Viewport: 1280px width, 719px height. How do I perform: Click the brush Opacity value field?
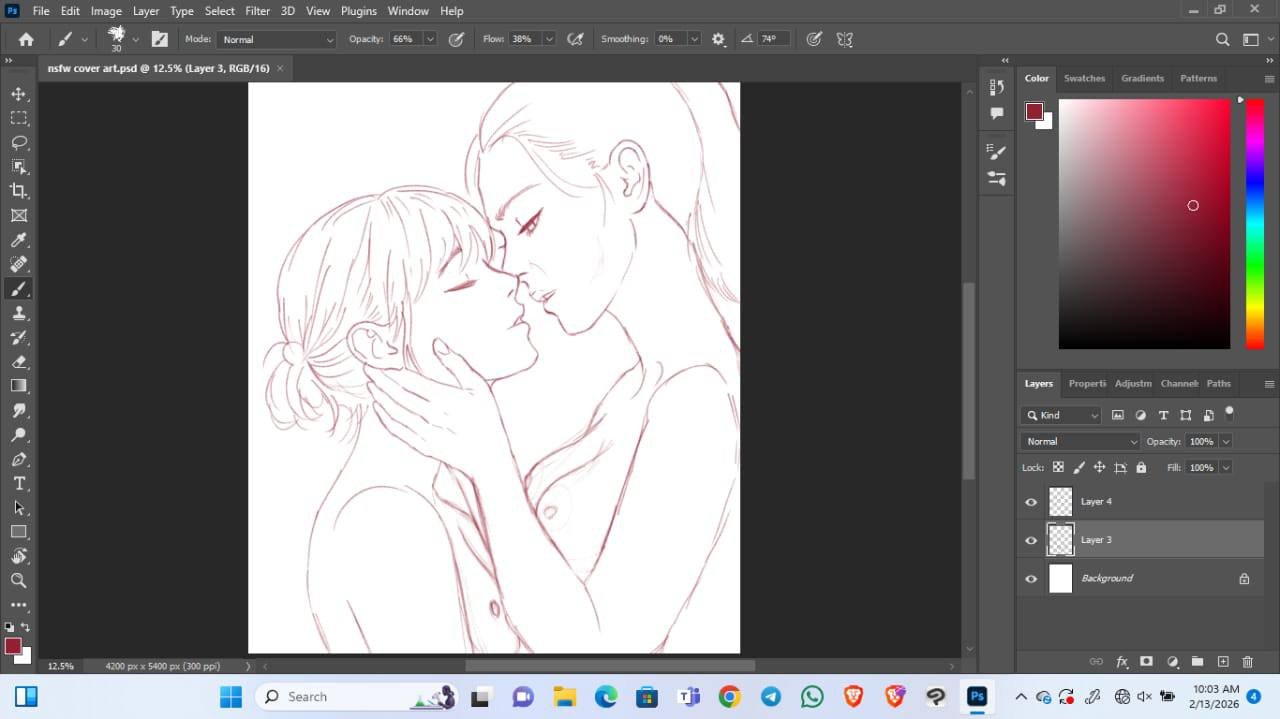[404, 39]
